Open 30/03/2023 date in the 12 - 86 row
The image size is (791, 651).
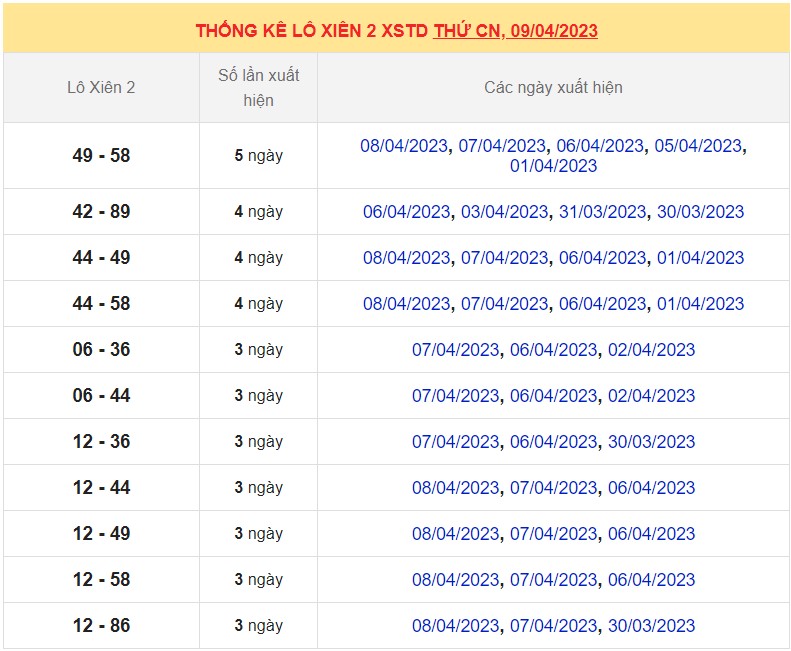pyautogui.click(x=651, y=626)
